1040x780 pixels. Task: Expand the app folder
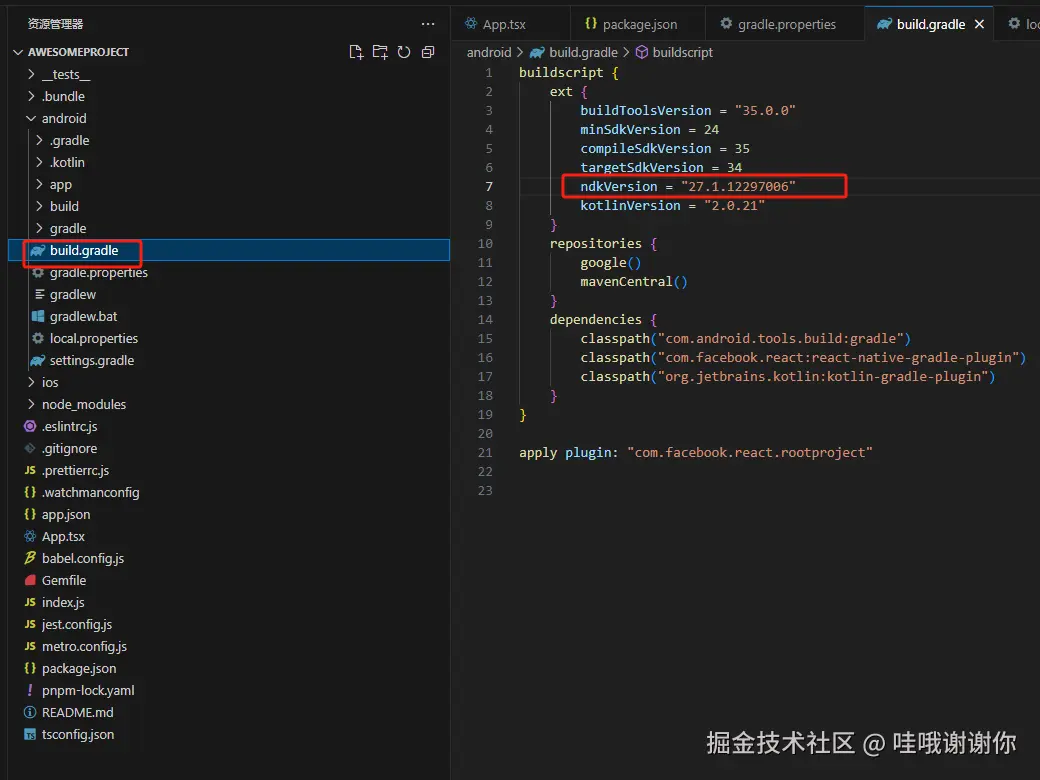[39, 184]
